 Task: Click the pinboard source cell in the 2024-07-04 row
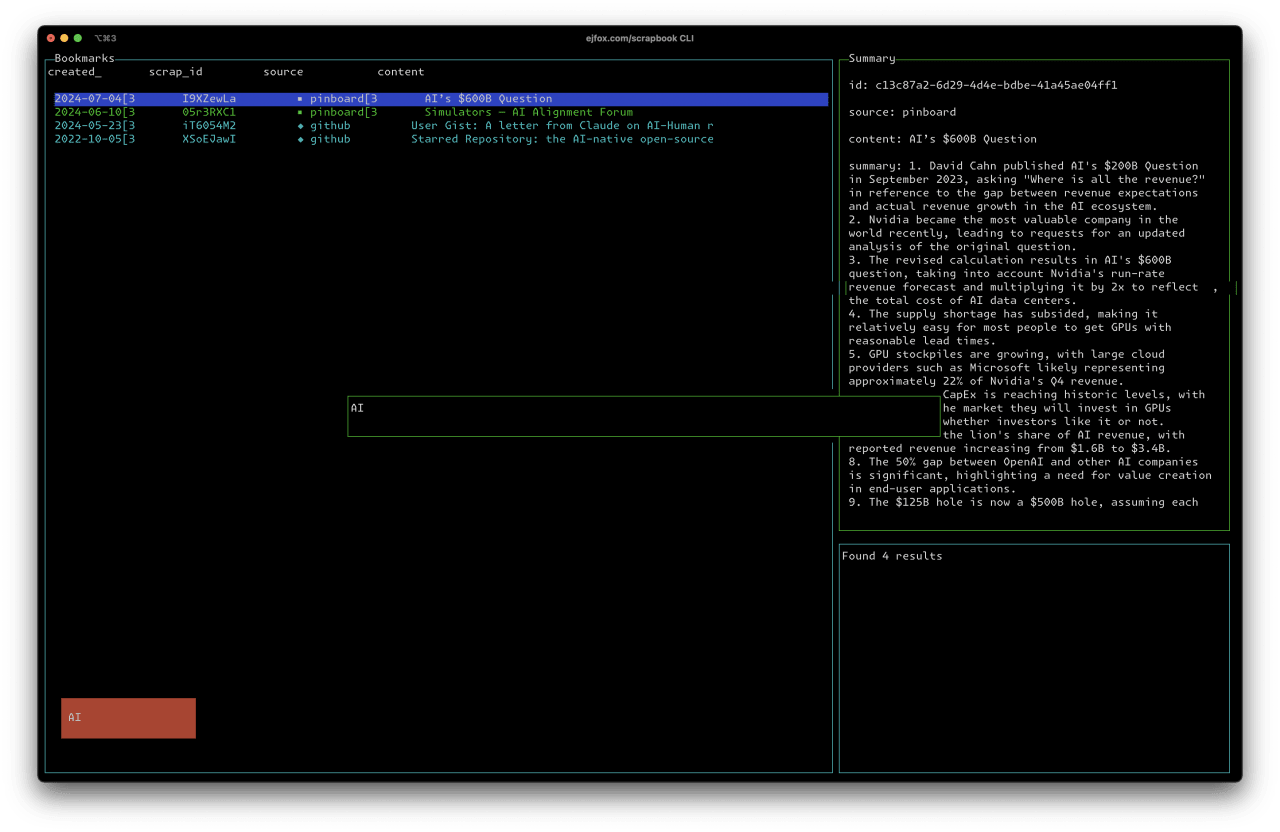(x=343, y=99)
